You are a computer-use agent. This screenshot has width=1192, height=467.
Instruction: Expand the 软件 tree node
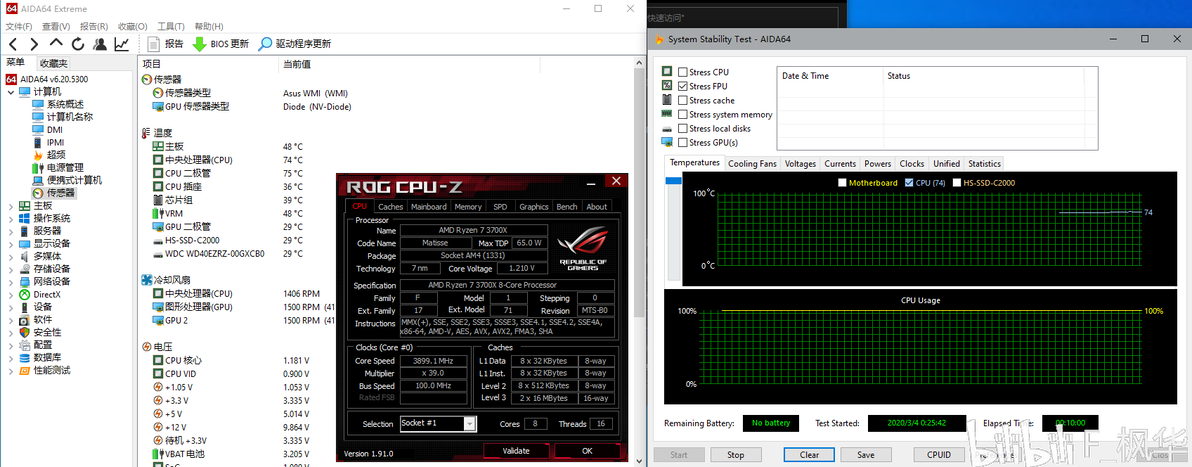click(11, 320)
